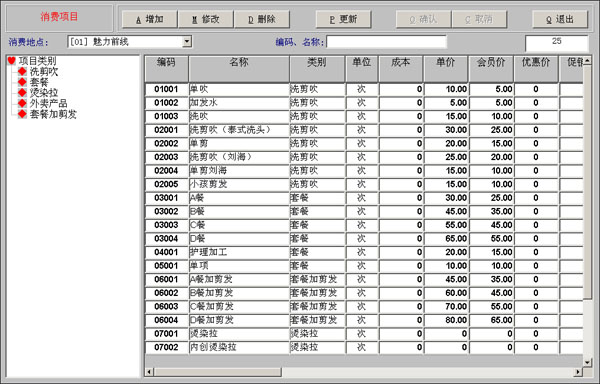This screenshot has width=600, height=384.
Task: Click the name cell 洗剪吹（泰式洗头）
Action: (x=239, y=130)
